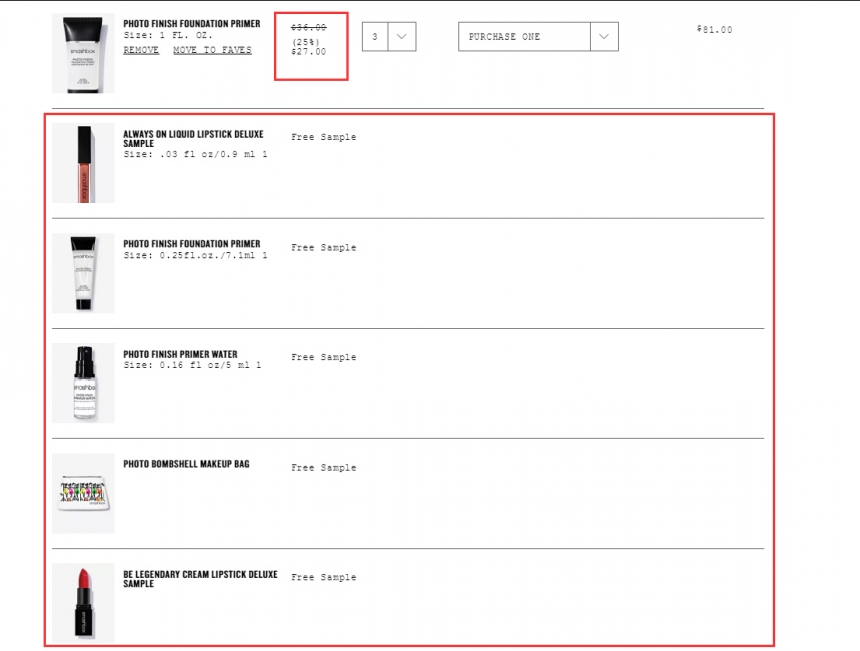Click the Size: 1 FL. OZ. text
The image size is (860, 651).
(168, 35)
